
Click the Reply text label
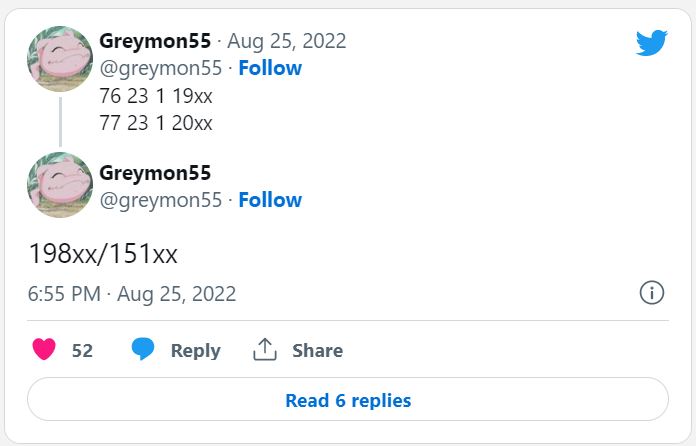tap(195, 351)
